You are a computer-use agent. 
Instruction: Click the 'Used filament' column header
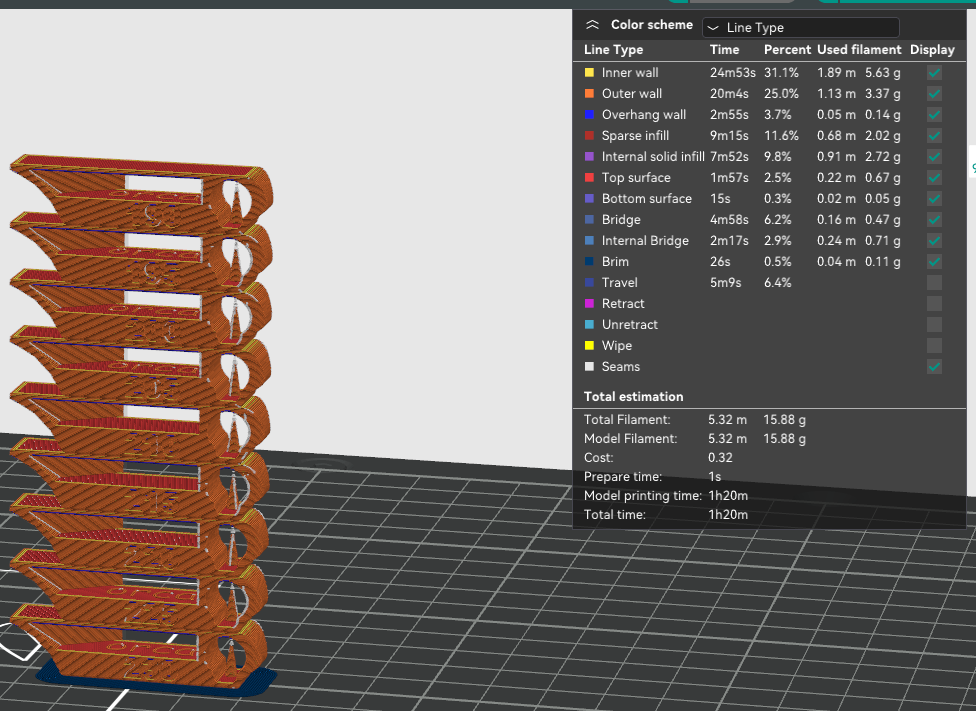pos(859,50)
